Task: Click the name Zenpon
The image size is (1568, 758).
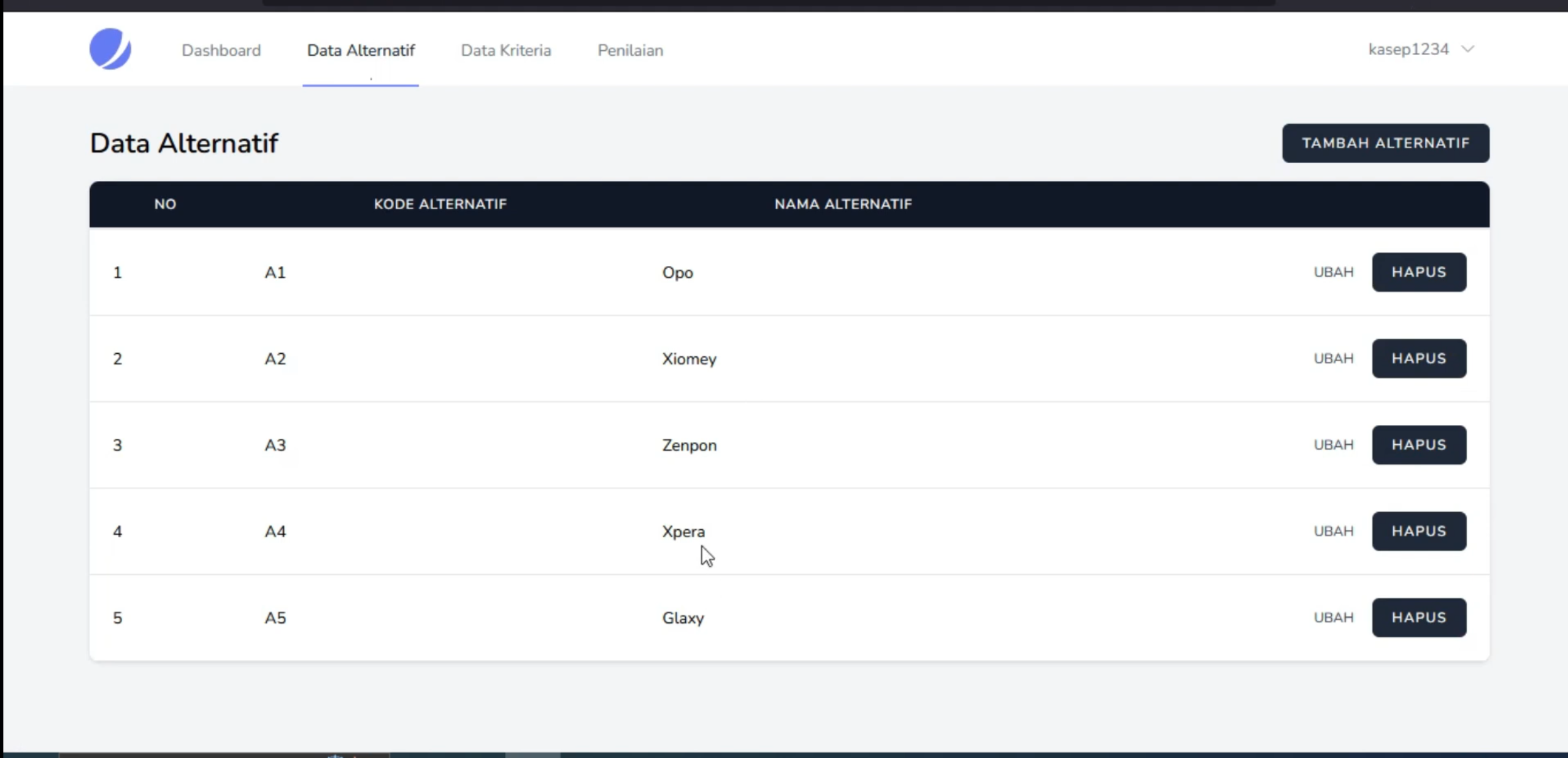Action: click(689, 446)
